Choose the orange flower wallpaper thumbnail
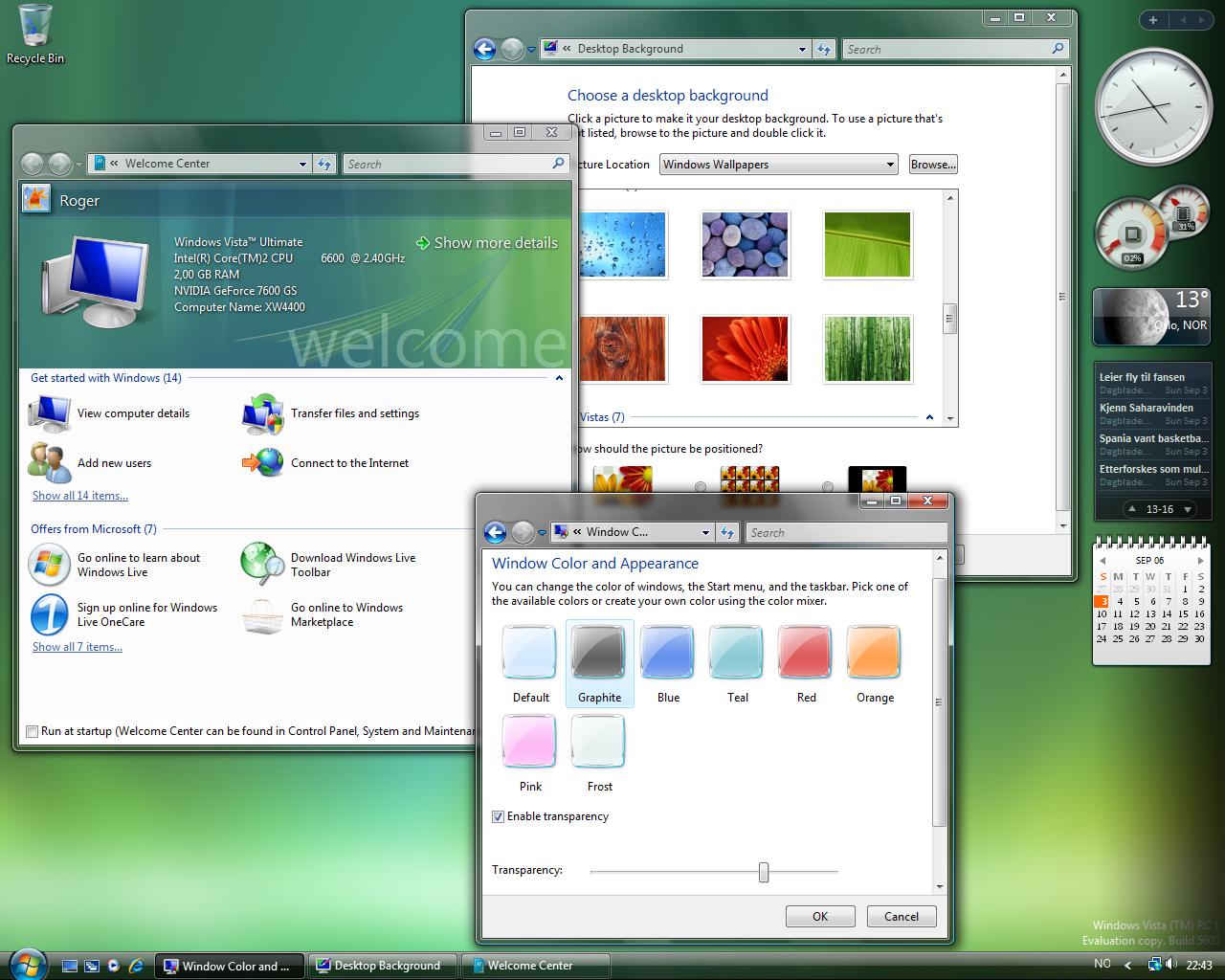Viewport: 1225px width, 980px height. click(746, 349)
